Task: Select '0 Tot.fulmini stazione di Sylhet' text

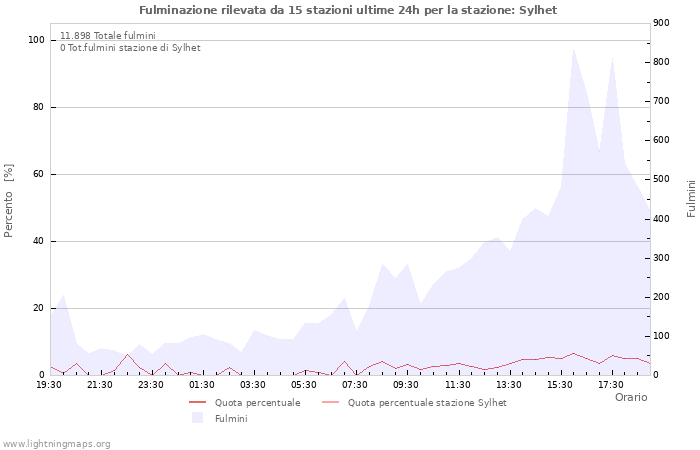Action: (130, 47)
